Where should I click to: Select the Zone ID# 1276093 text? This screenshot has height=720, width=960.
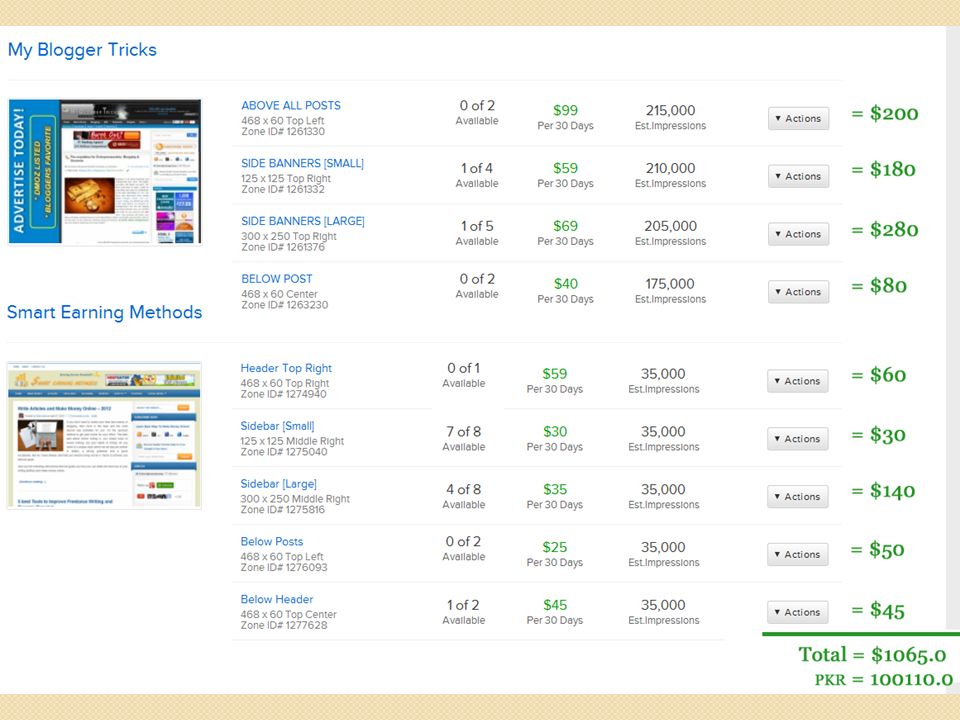(x=283, y=568)
